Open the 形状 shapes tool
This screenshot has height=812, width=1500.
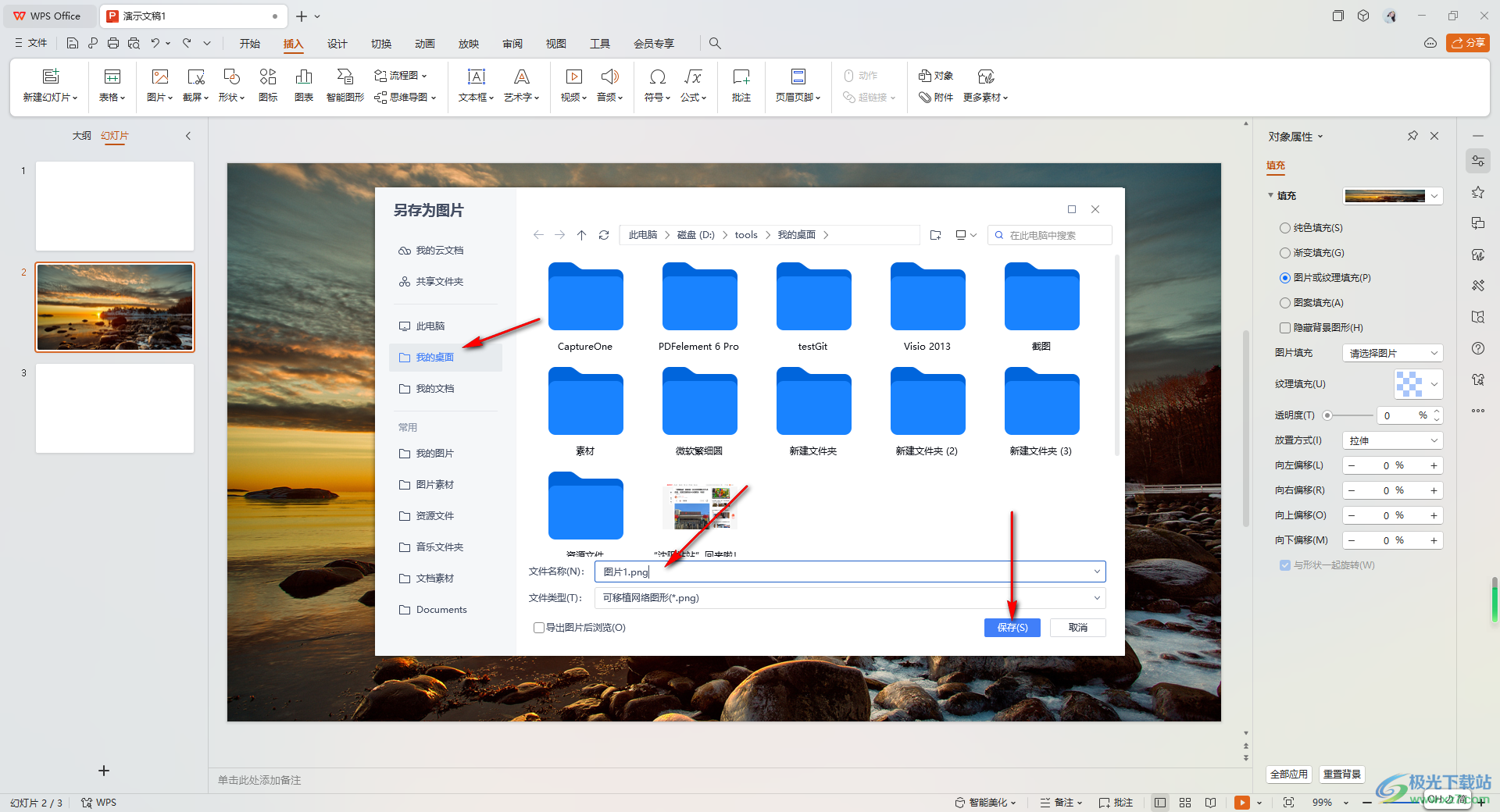[x=231, y=86]
